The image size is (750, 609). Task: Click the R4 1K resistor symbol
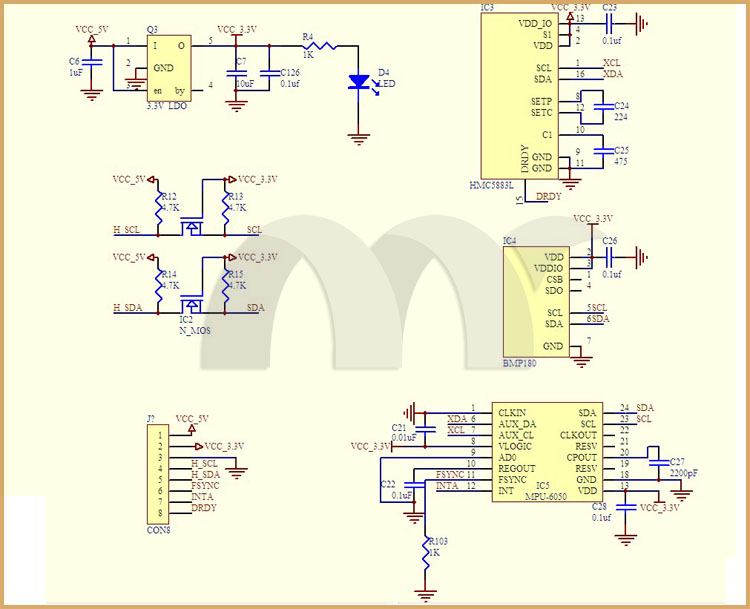click(321, 45)
